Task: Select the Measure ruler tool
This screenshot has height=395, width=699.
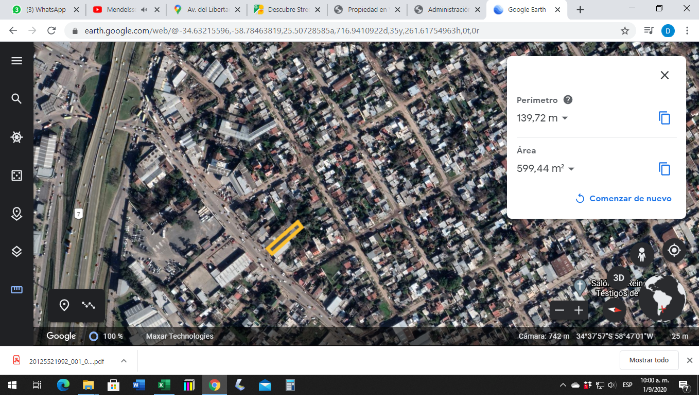Action: click(x=16, y=289)
